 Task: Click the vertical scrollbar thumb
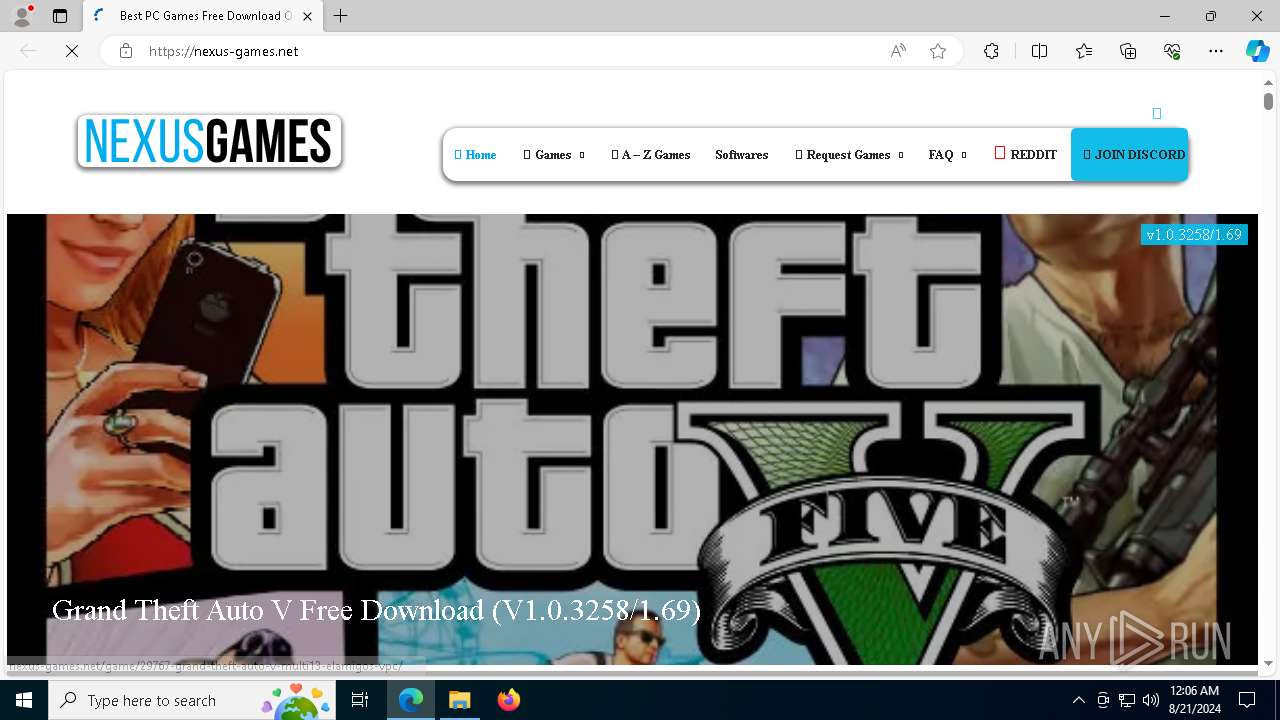pyautogui.click(x=1268, y=101)
